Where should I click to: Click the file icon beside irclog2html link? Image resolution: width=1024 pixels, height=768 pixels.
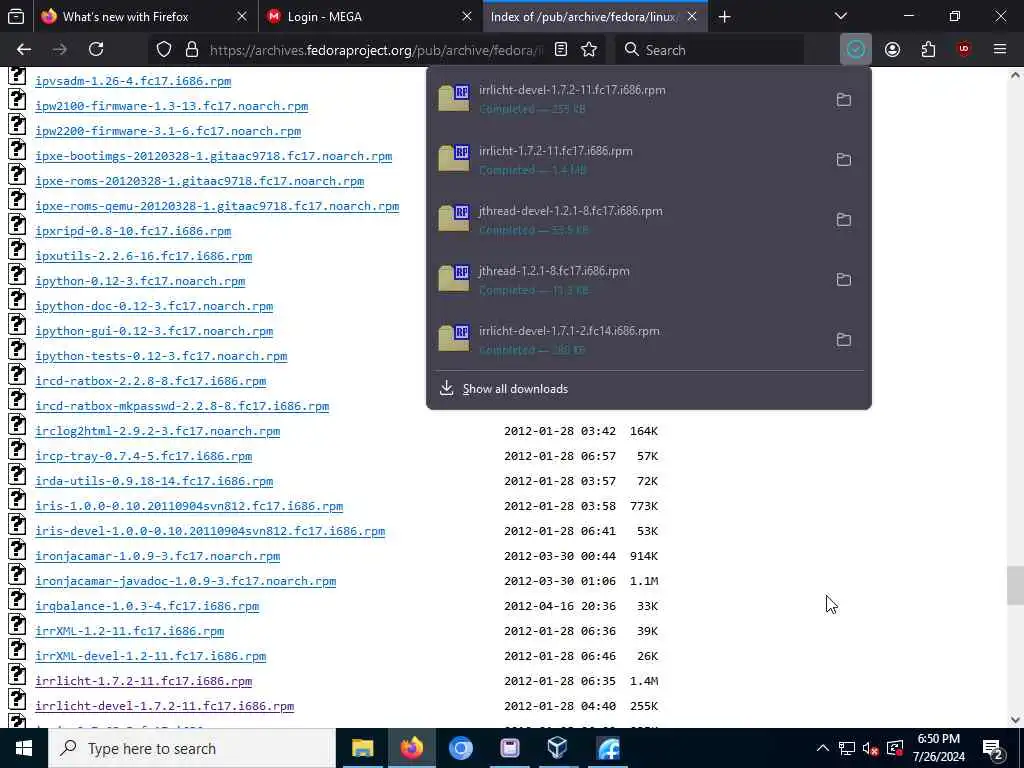[17, 424]
